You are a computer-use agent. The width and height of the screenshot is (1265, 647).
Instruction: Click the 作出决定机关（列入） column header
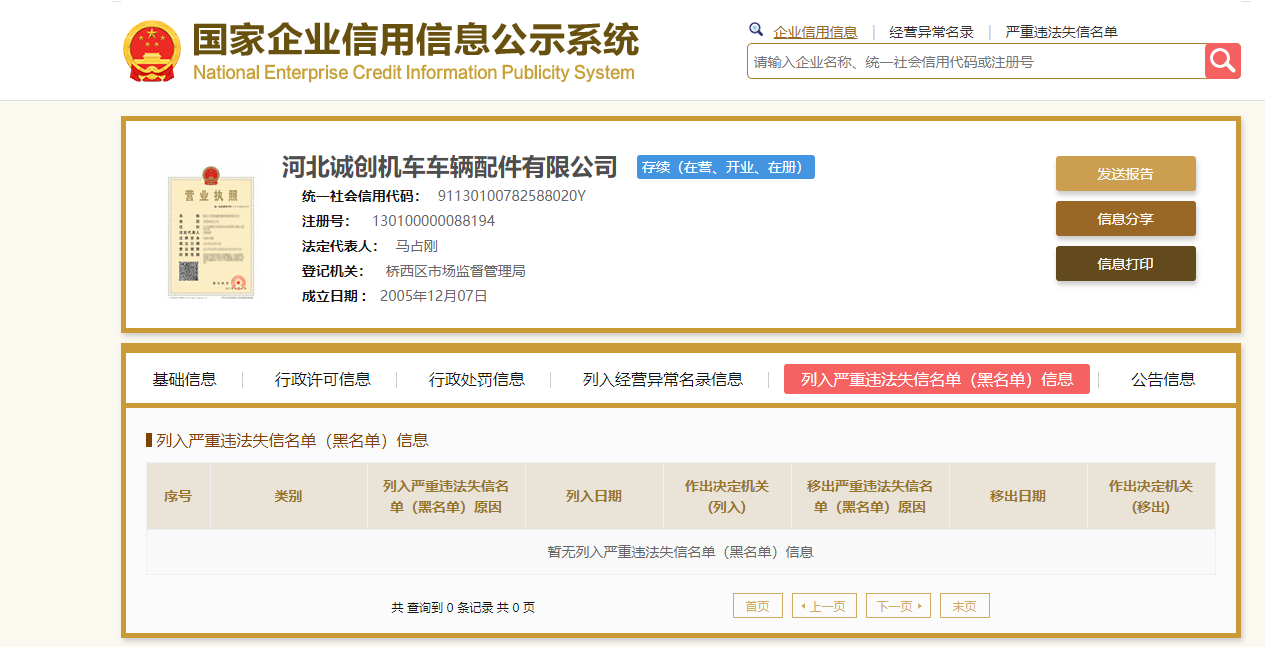click(x=727, y=496)
